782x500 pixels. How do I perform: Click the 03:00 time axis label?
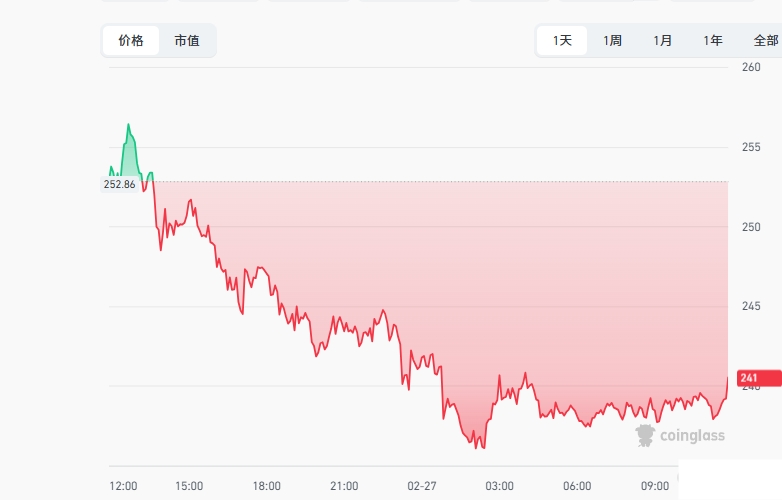click(x=499, y=486)
